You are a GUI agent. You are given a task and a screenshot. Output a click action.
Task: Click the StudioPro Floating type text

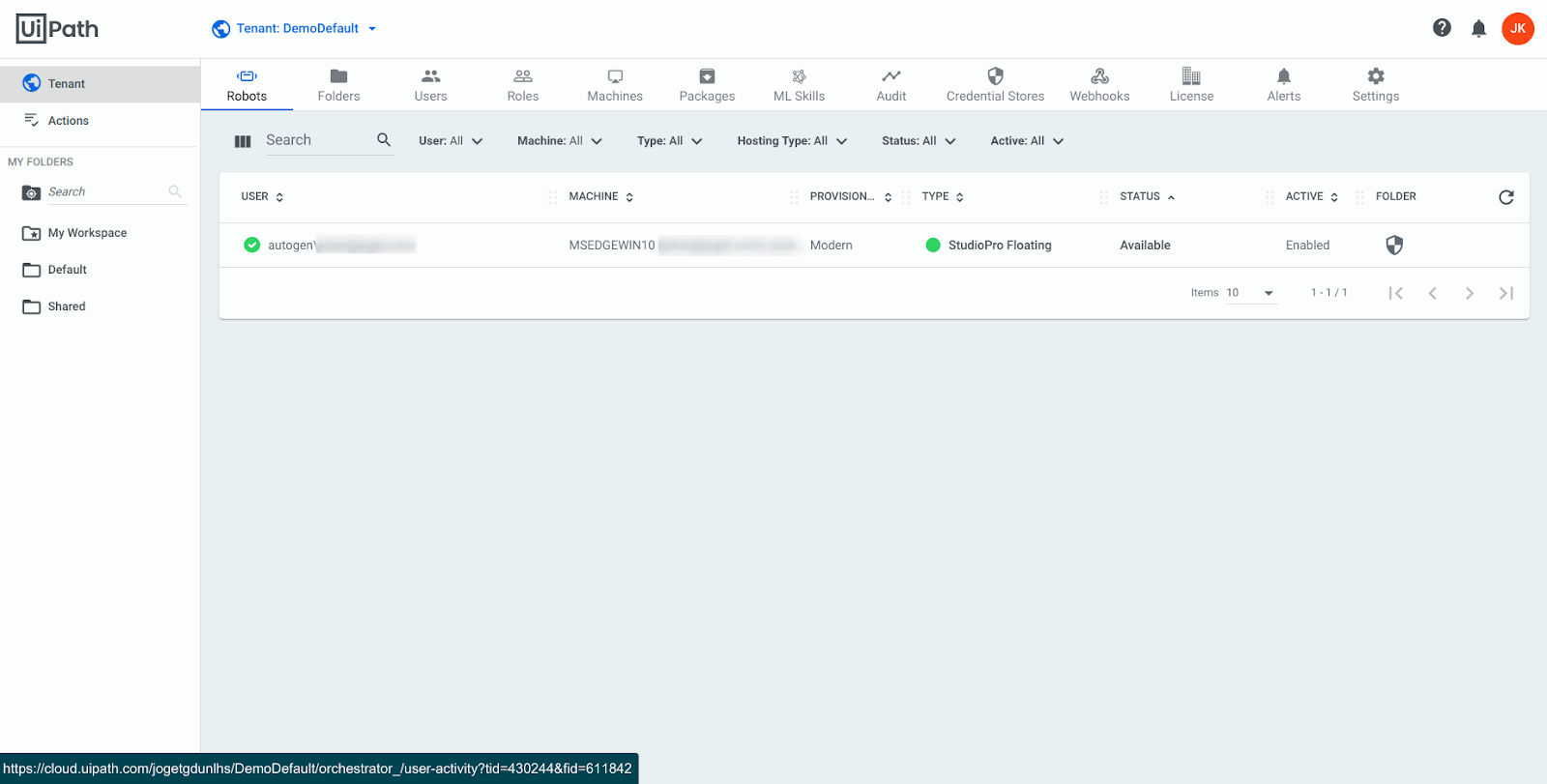coord(1000,246)
